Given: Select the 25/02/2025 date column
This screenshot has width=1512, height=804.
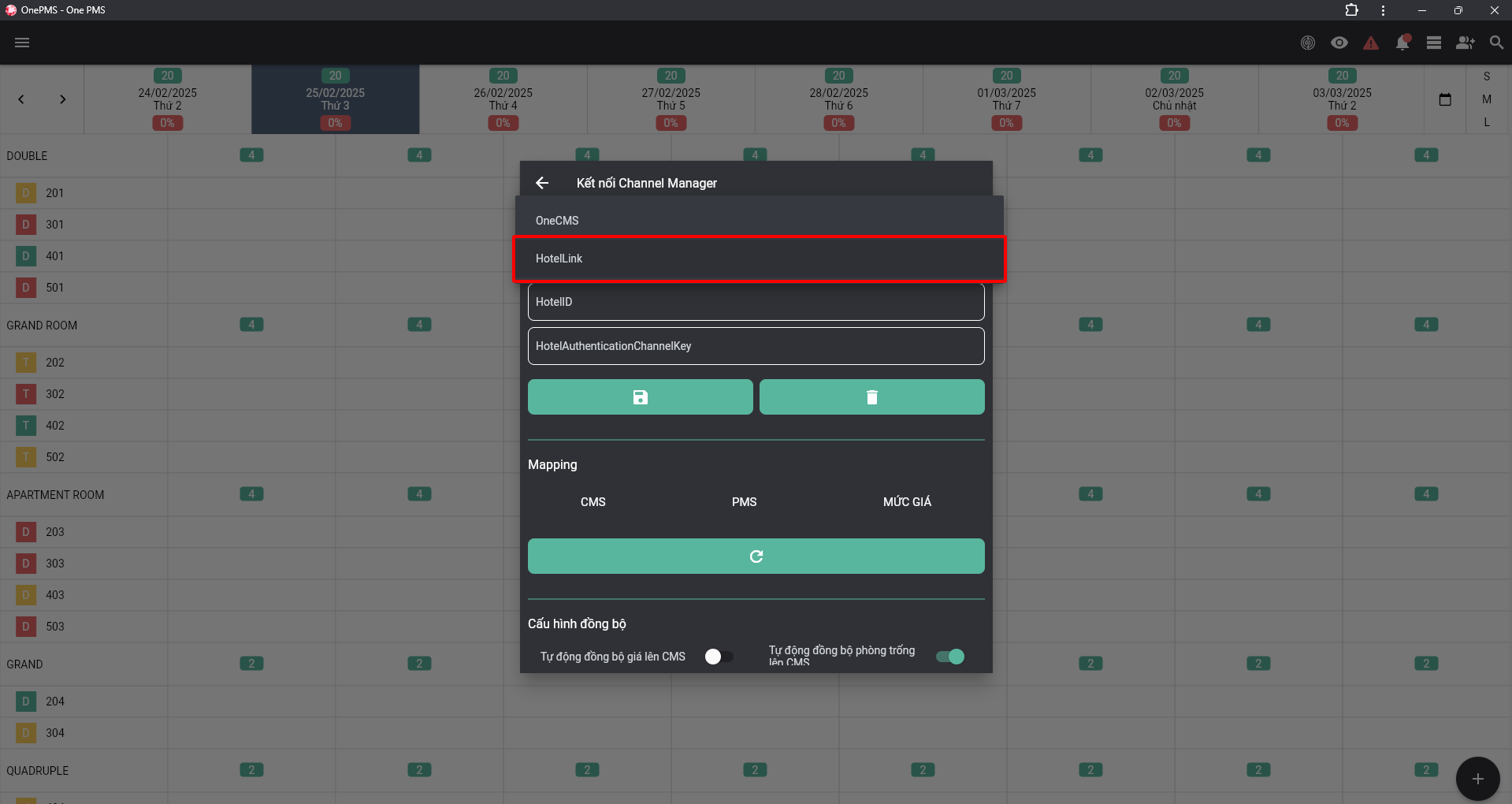Looking at the screenshot, I should coord(335,99).
